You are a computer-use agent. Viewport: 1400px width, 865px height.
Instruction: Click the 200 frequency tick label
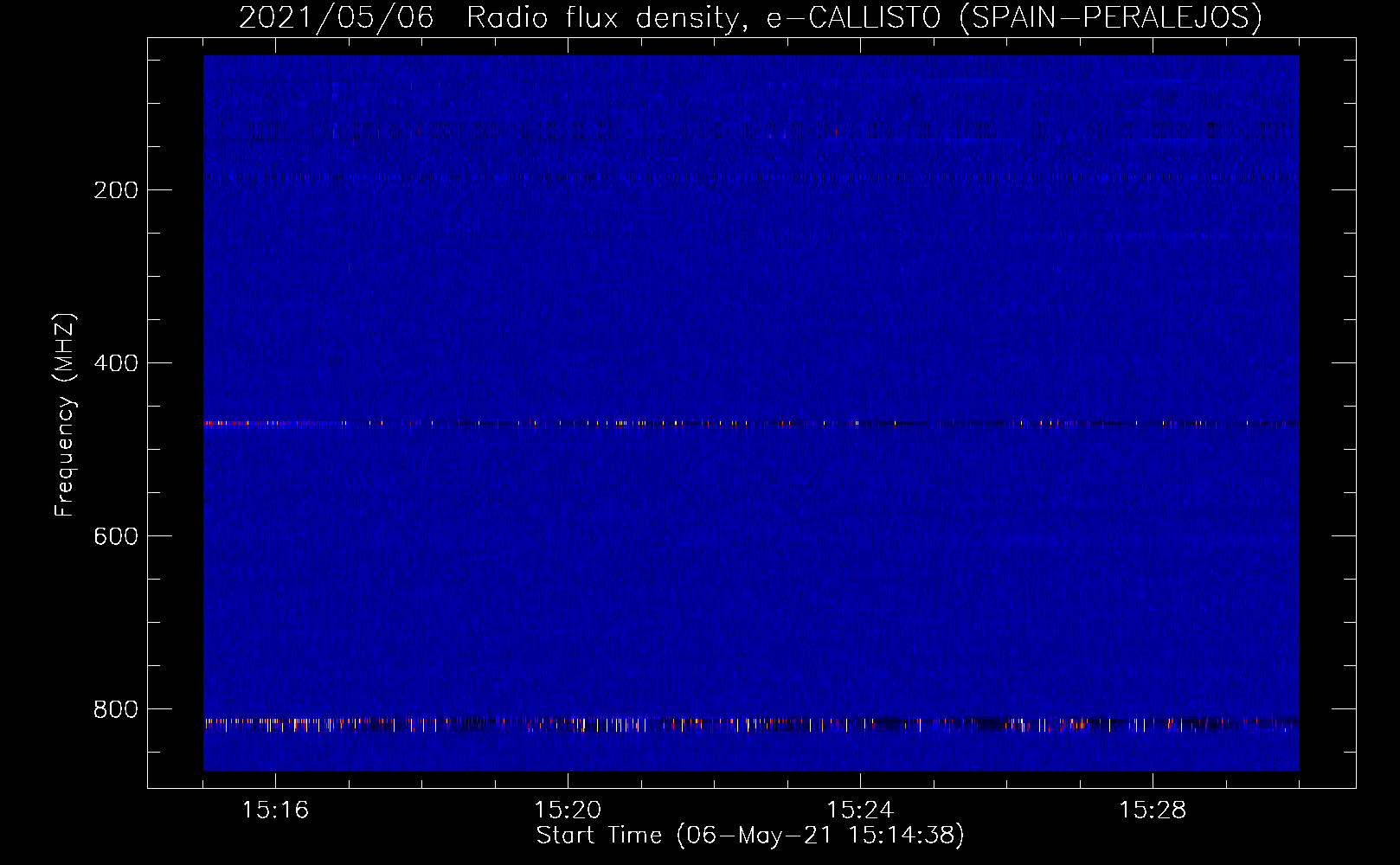(x=116, y=190)
